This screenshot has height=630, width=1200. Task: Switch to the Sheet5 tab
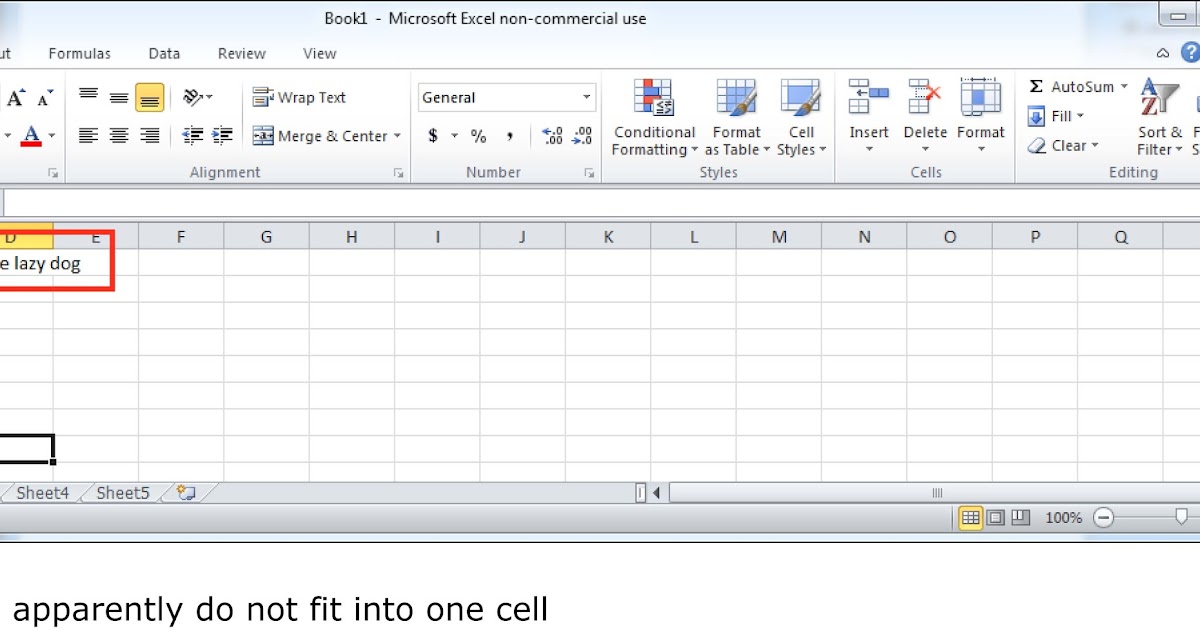122,492
